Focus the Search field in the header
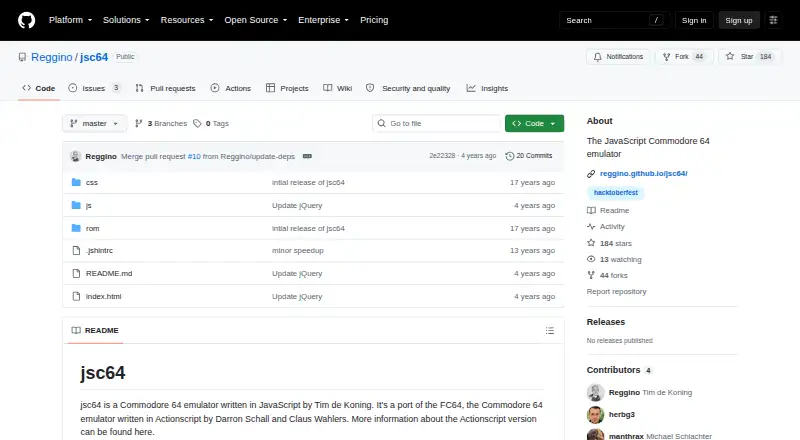This screenshot has height=440, width=800. point(614,20)
